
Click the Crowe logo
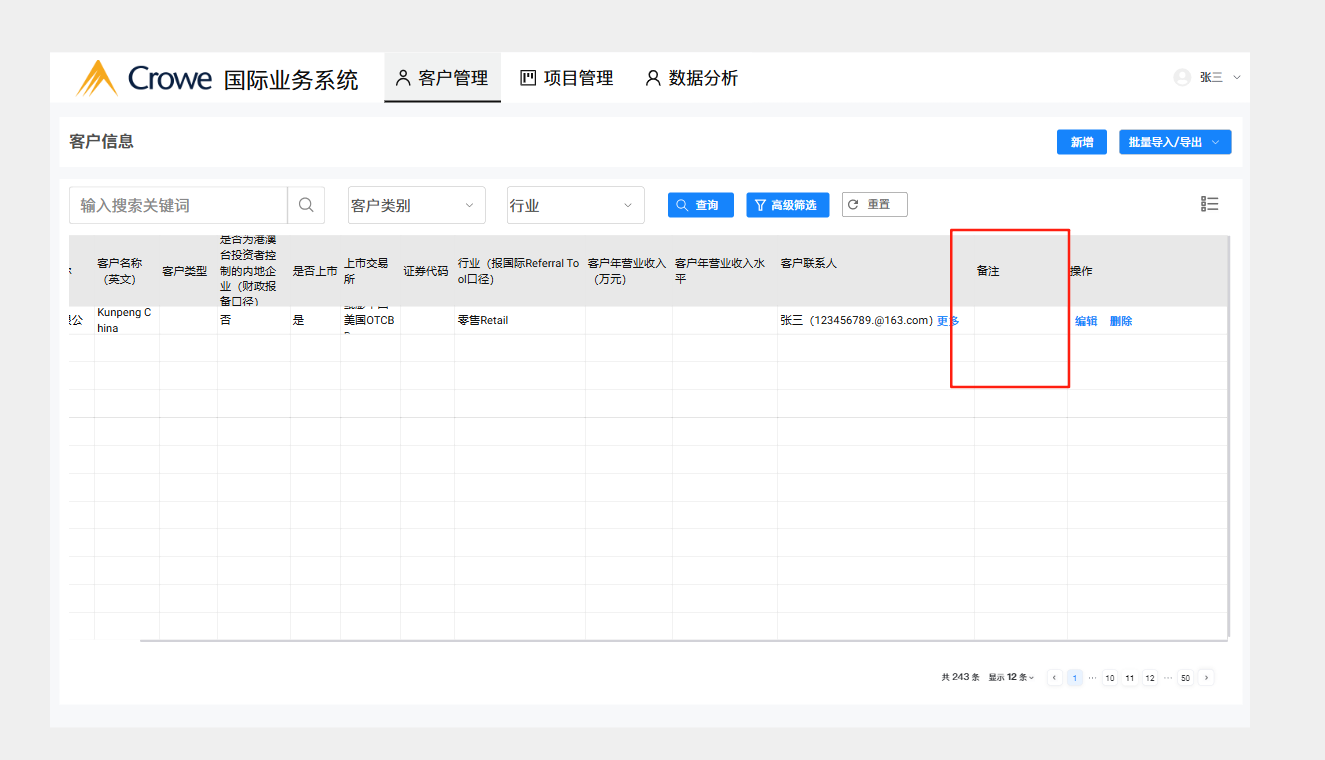click(144, 78)
